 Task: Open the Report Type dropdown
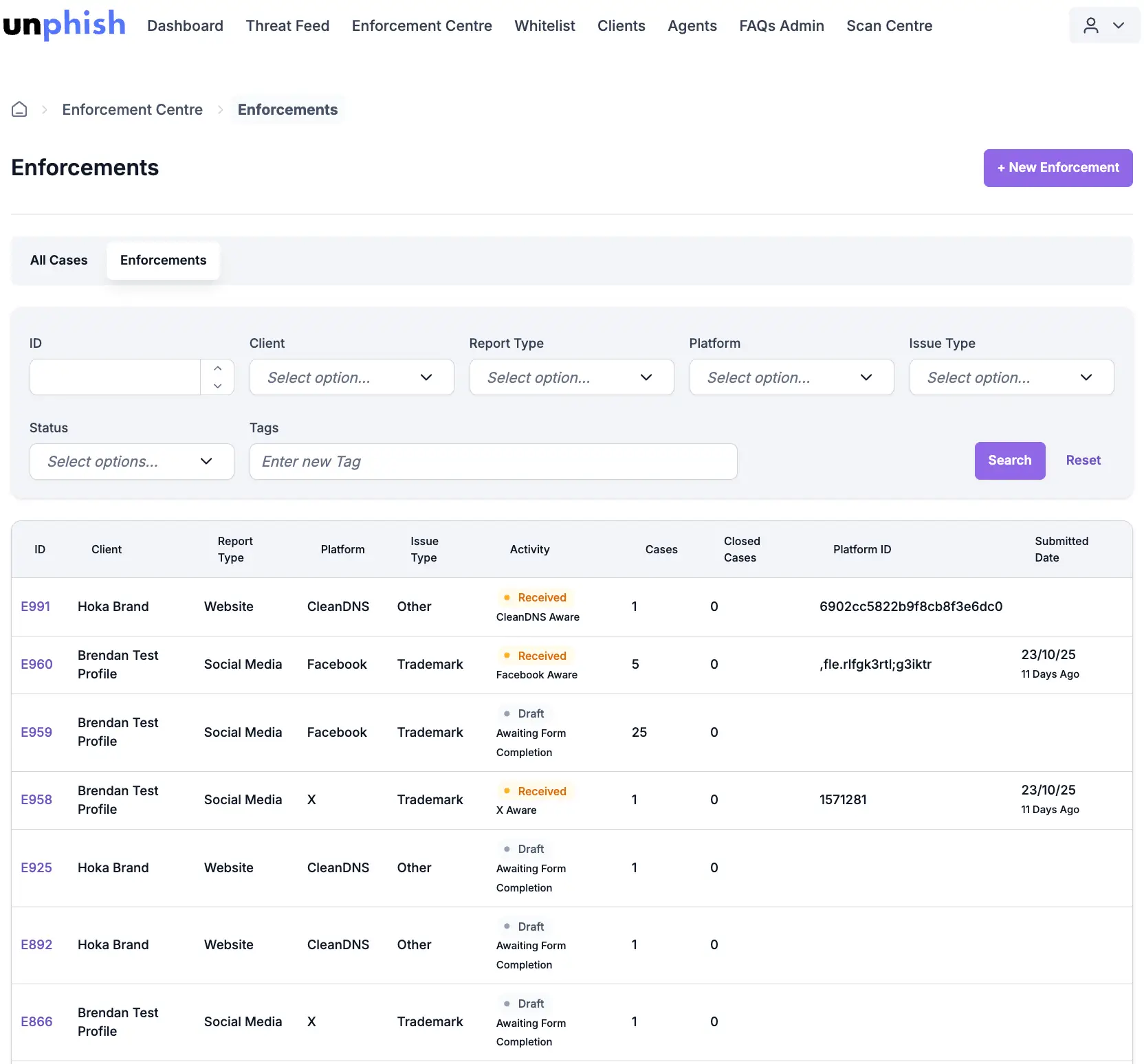point(571,377)
